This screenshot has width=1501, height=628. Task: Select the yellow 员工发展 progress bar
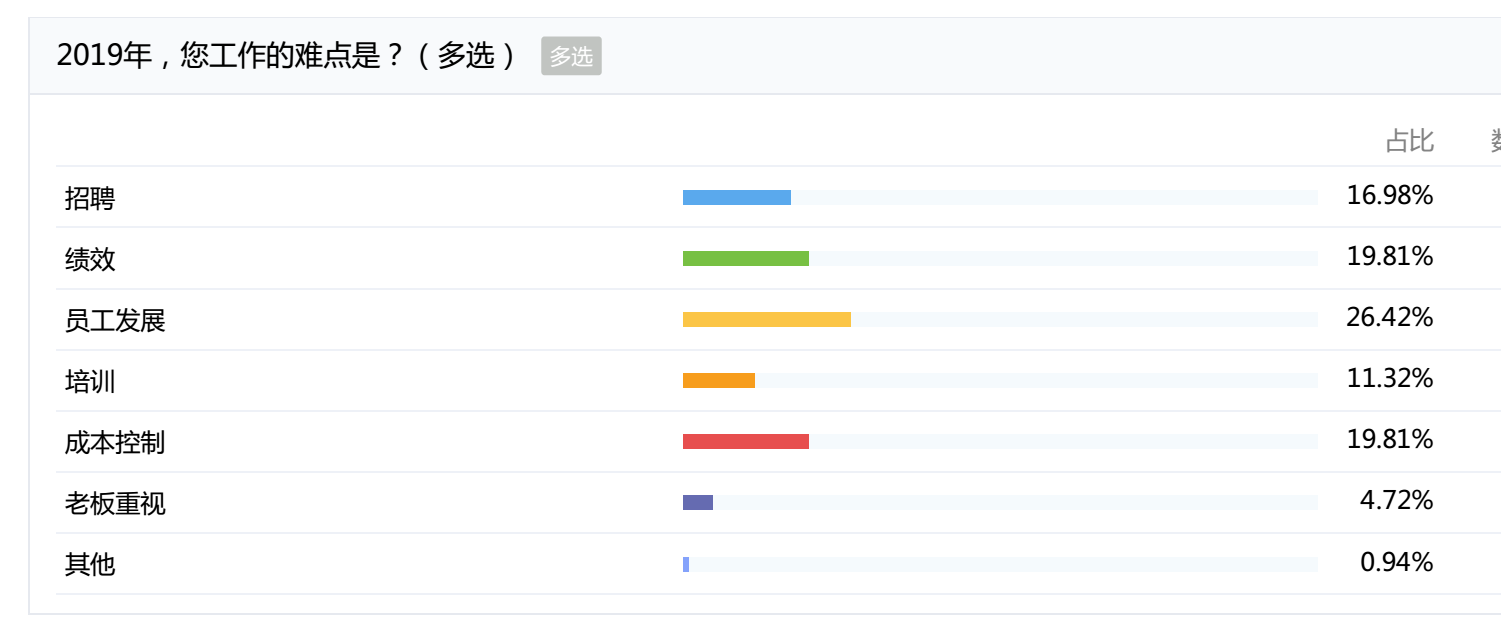(767, 320)
